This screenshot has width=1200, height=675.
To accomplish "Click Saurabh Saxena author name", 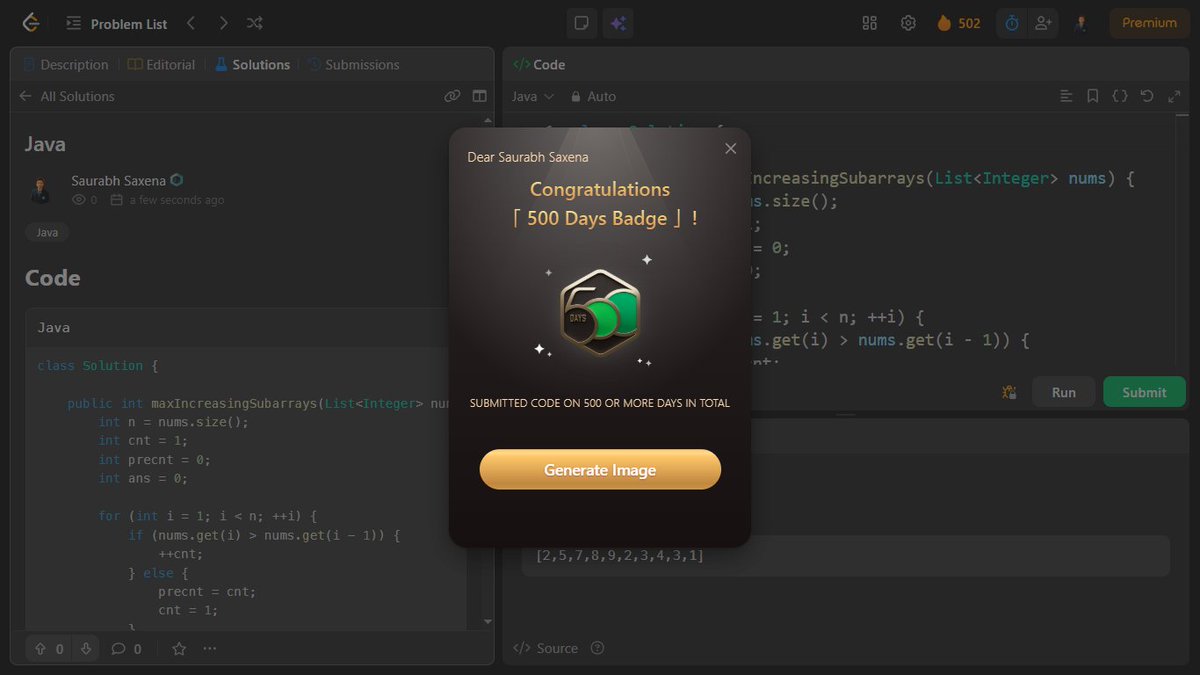I will coord(119,180).
